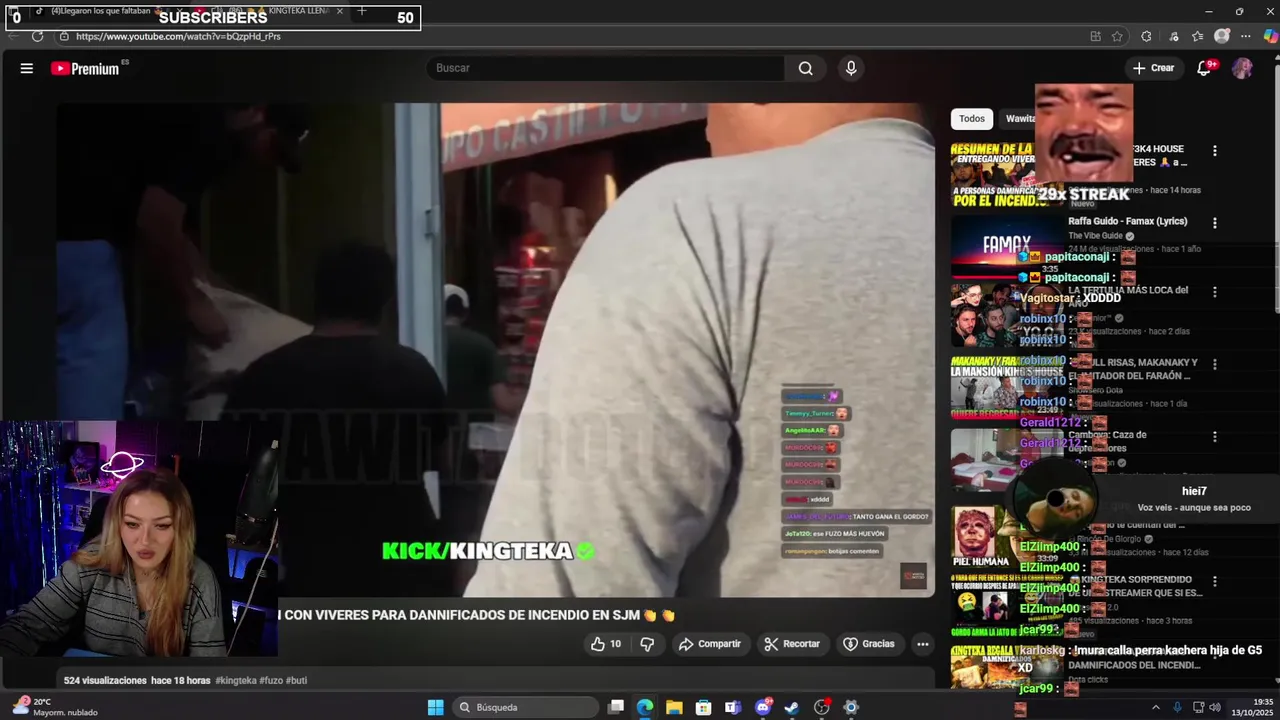The width and height of the screenshot is (1280, 720).
Task: Open Microsoft Edge from taskbar
Action: point(645,707)
